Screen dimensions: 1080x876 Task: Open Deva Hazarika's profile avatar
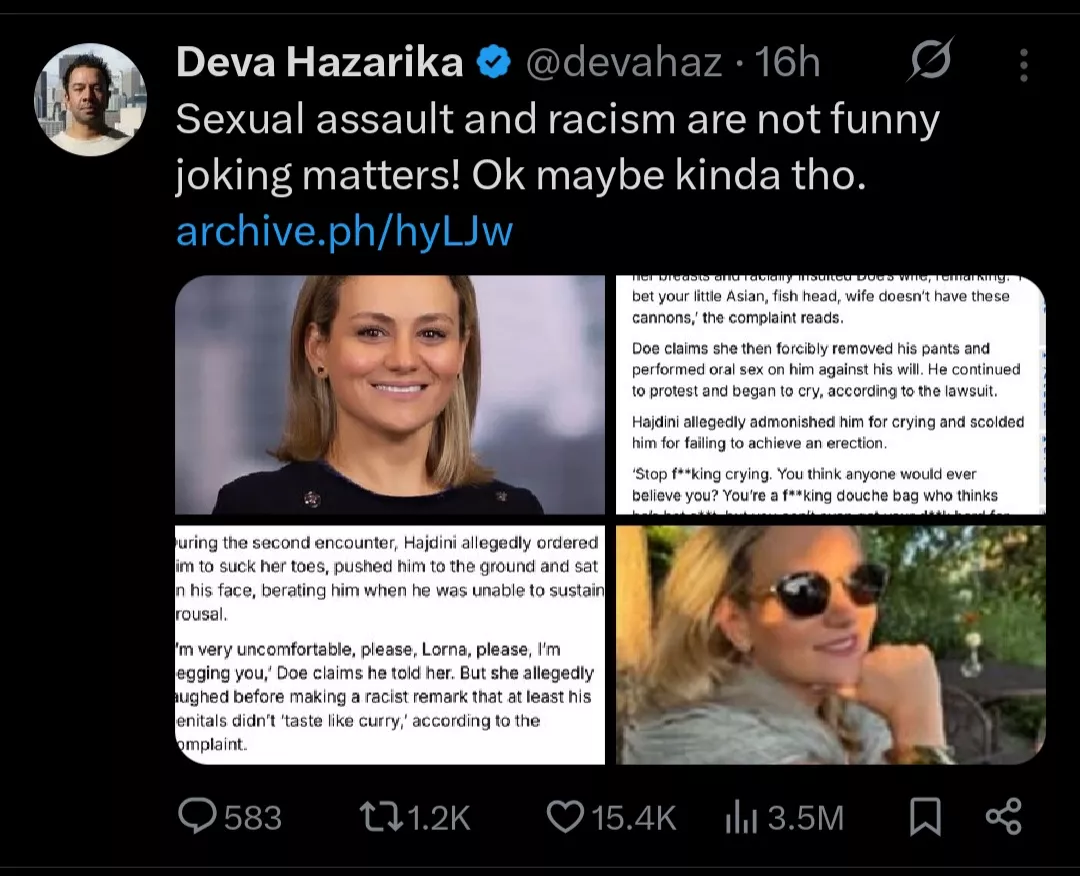90,99
